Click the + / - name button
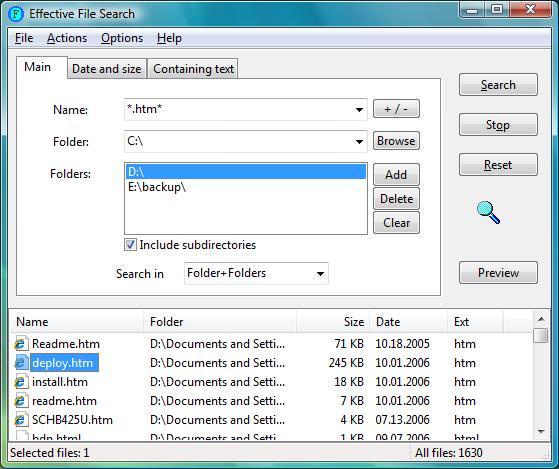 pyautogui.click(x=396, y=109)
